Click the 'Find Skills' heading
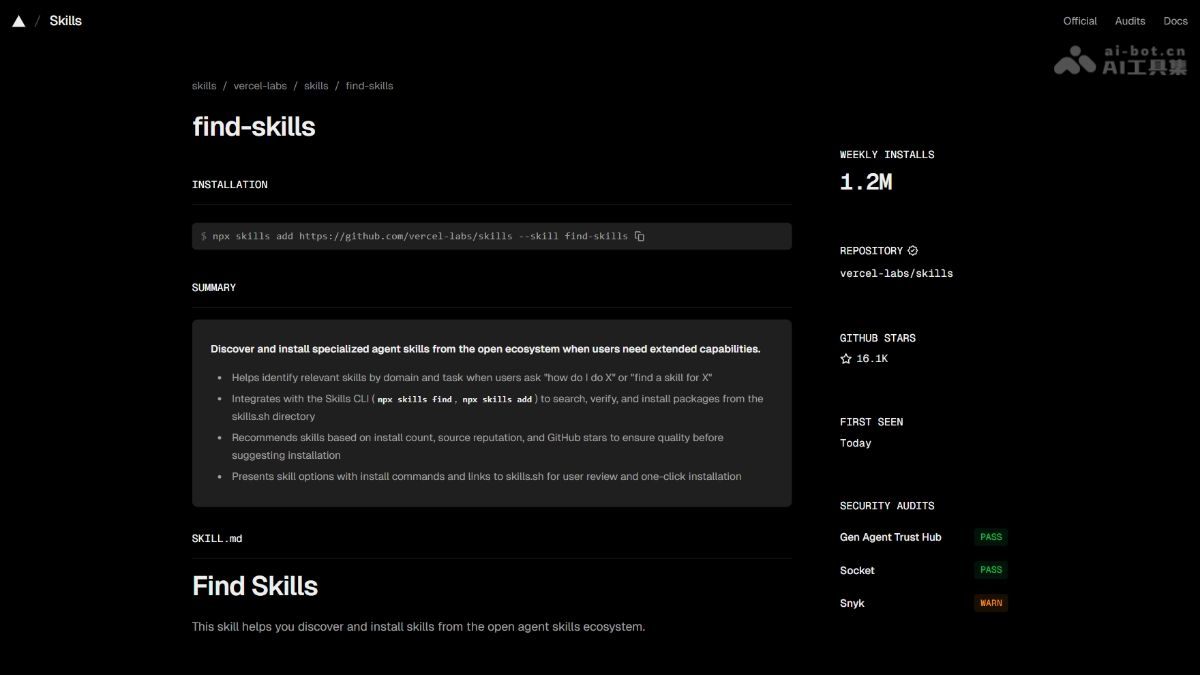The image size is (1200, 675). tap(255, 586)
